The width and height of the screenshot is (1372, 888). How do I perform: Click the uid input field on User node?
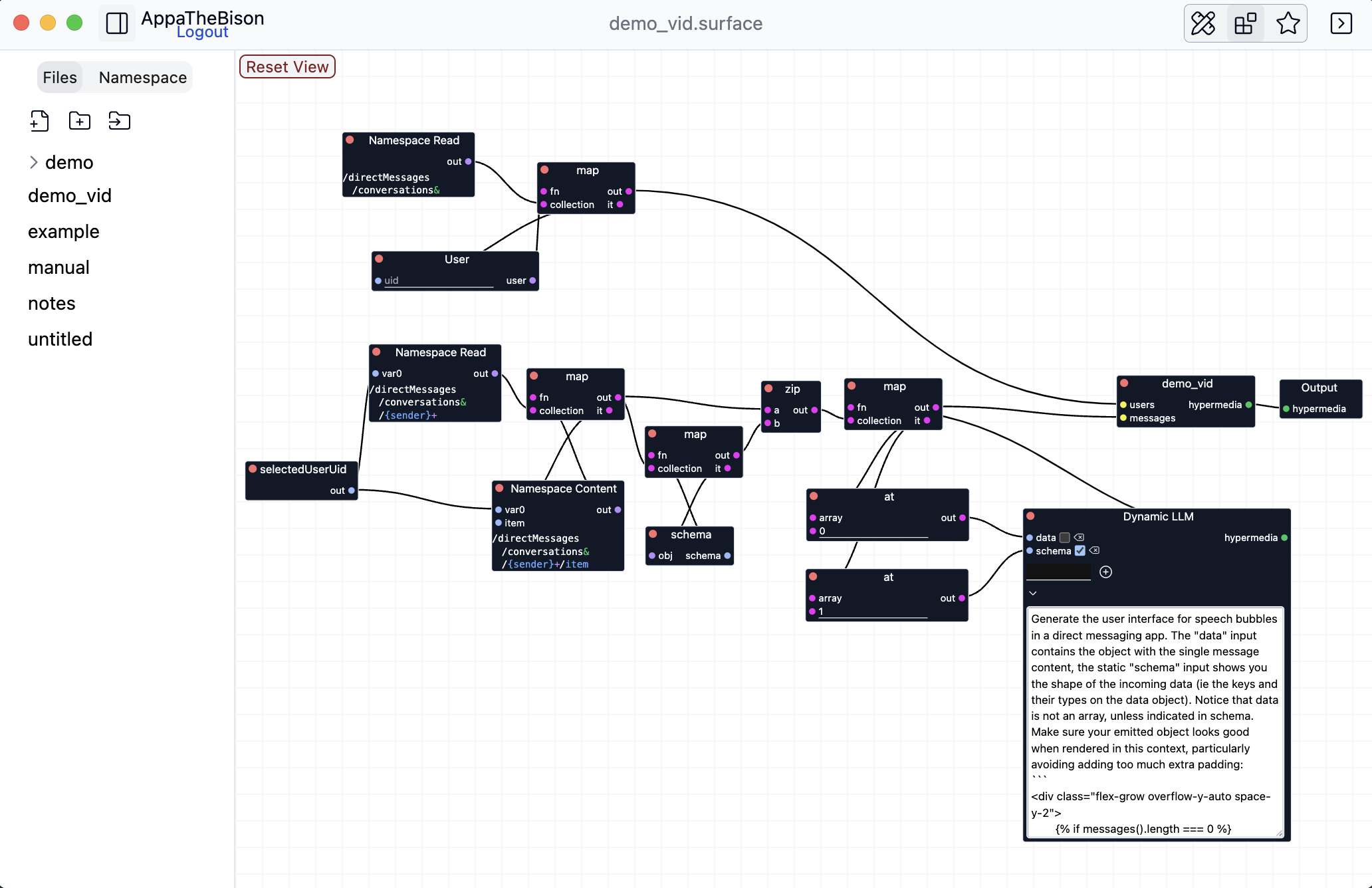[x=439, y=280]
